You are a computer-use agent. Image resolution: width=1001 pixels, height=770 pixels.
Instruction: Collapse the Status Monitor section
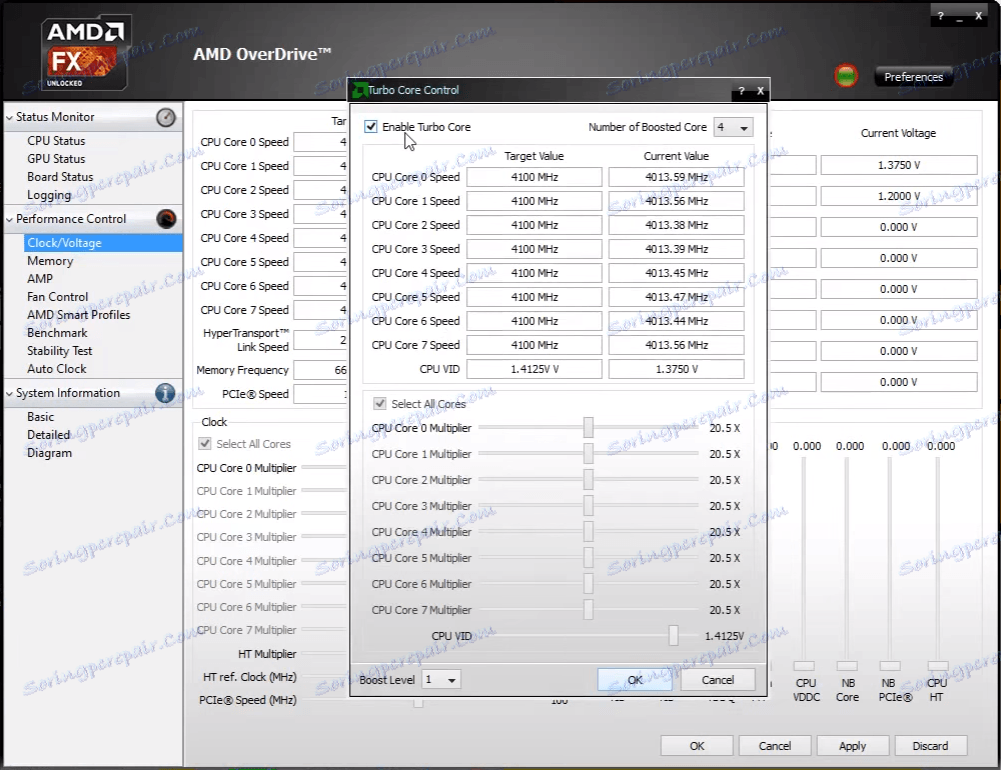(9, 117)
